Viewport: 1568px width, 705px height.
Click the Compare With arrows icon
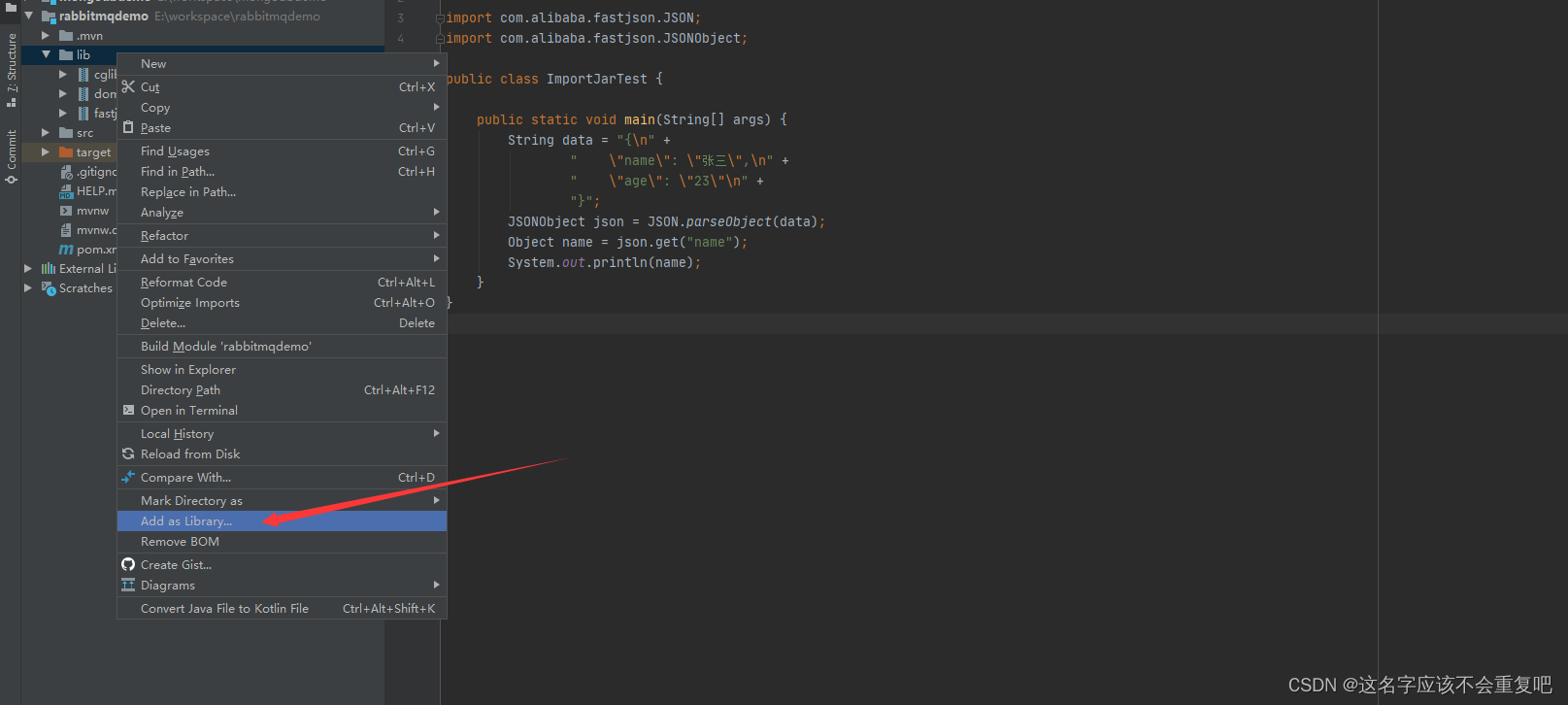click(128, 477)
